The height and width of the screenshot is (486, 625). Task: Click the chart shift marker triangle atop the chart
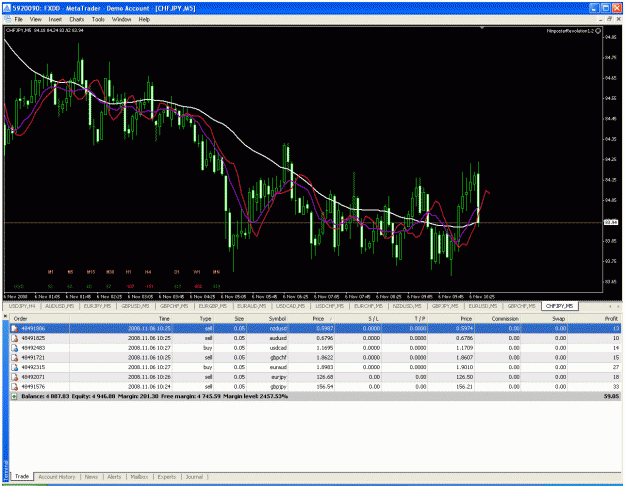click(482, 28)
